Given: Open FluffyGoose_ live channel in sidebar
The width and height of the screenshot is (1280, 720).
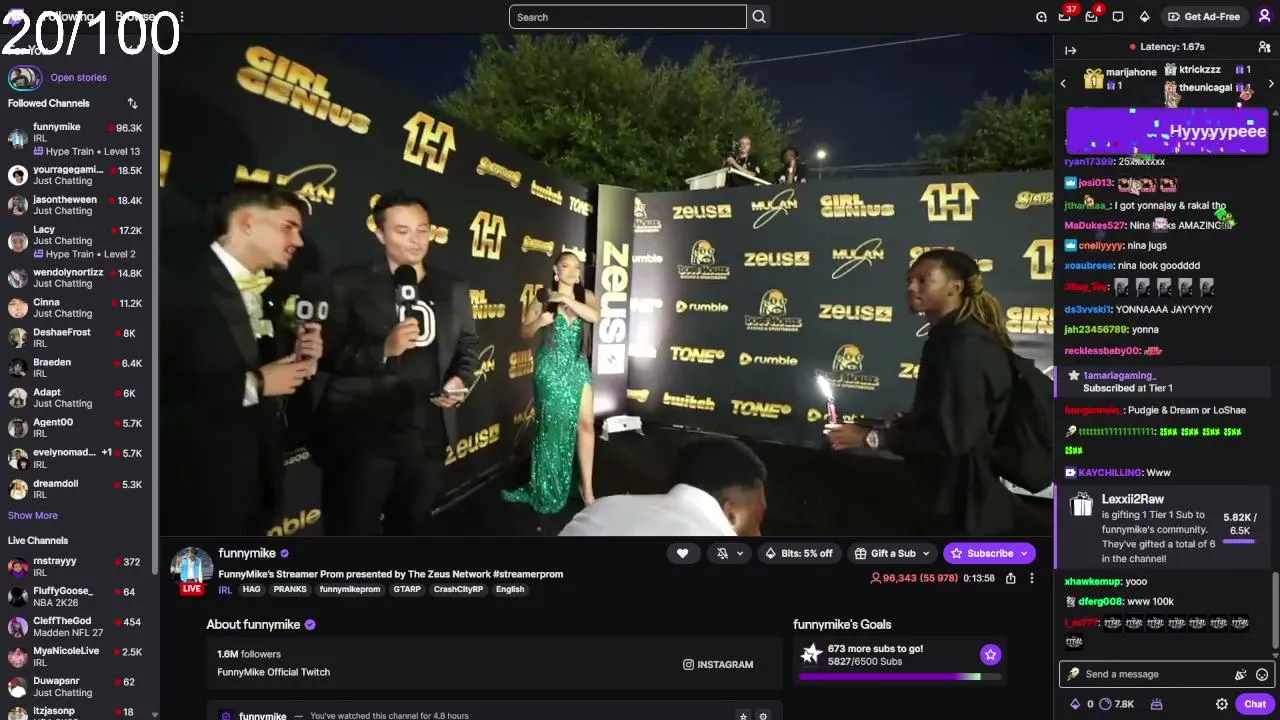Looking at the screenshot, I should point(76,597).
